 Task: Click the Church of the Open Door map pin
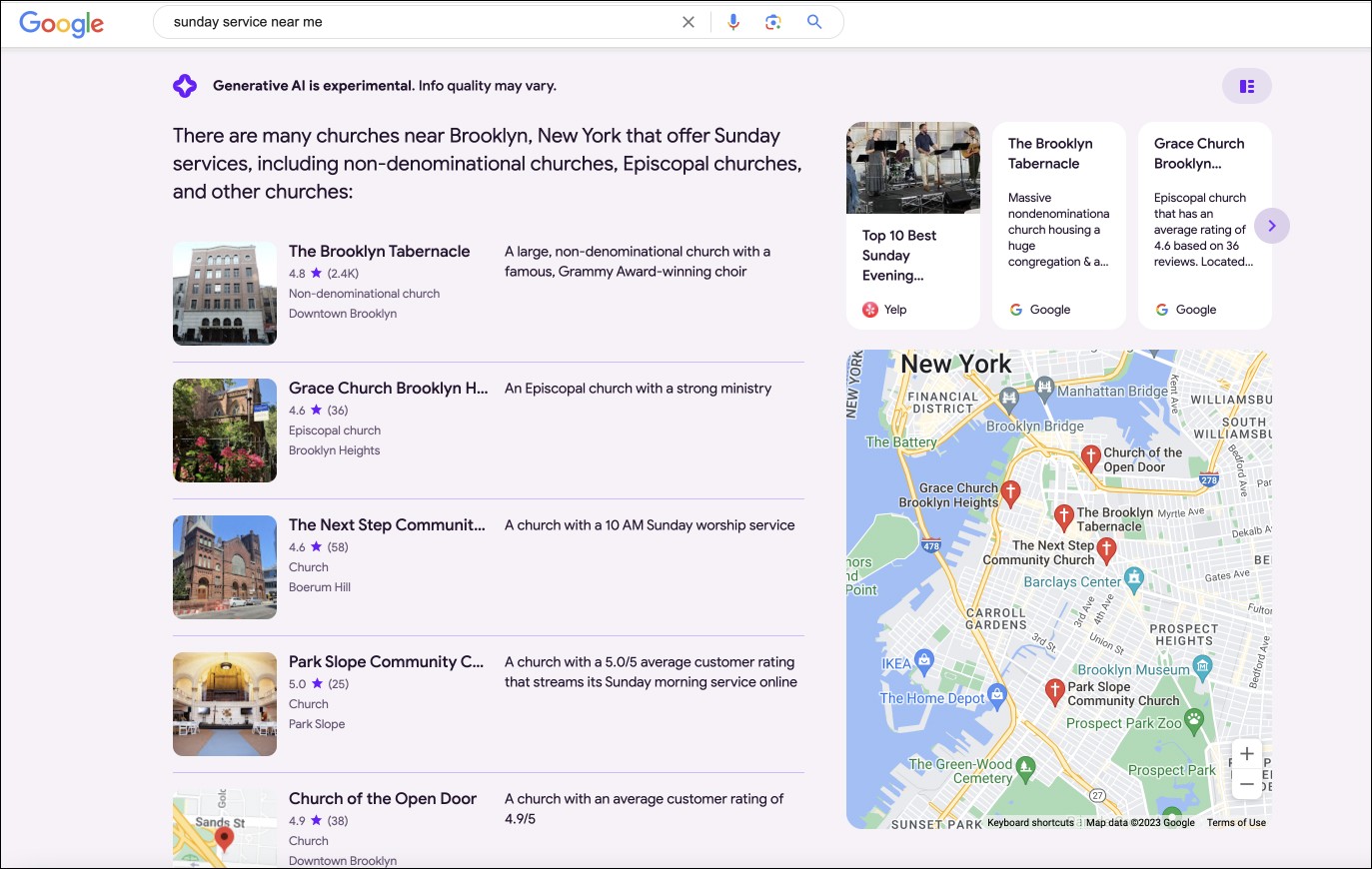pos(1091,457)
